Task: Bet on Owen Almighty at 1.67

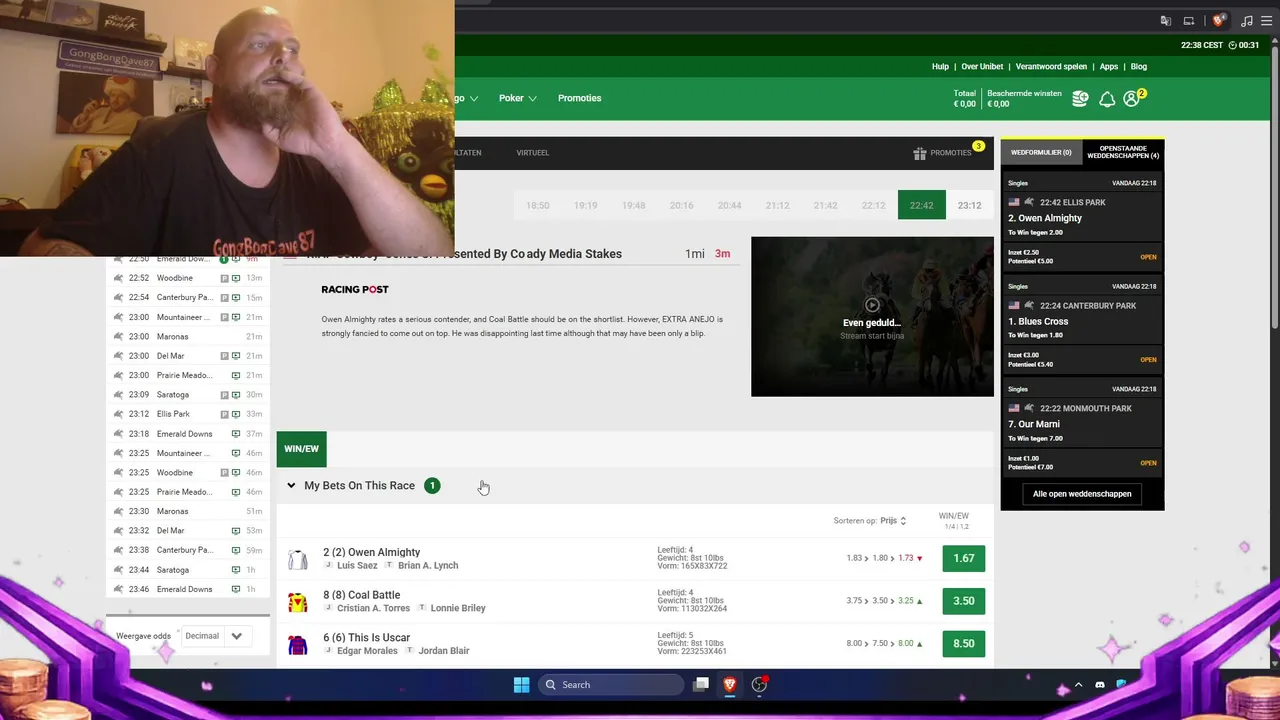Action: tap(963, 558)
